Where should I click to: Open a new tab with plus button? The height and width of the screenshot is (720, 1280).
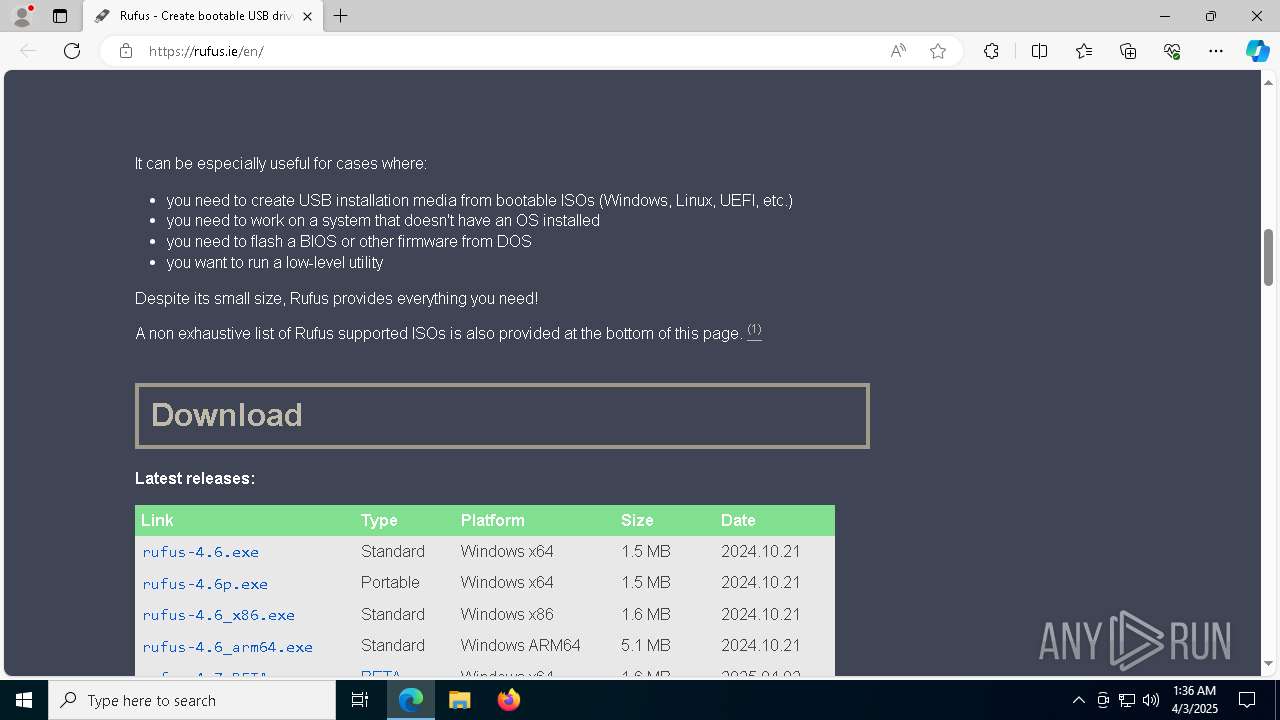341,16
